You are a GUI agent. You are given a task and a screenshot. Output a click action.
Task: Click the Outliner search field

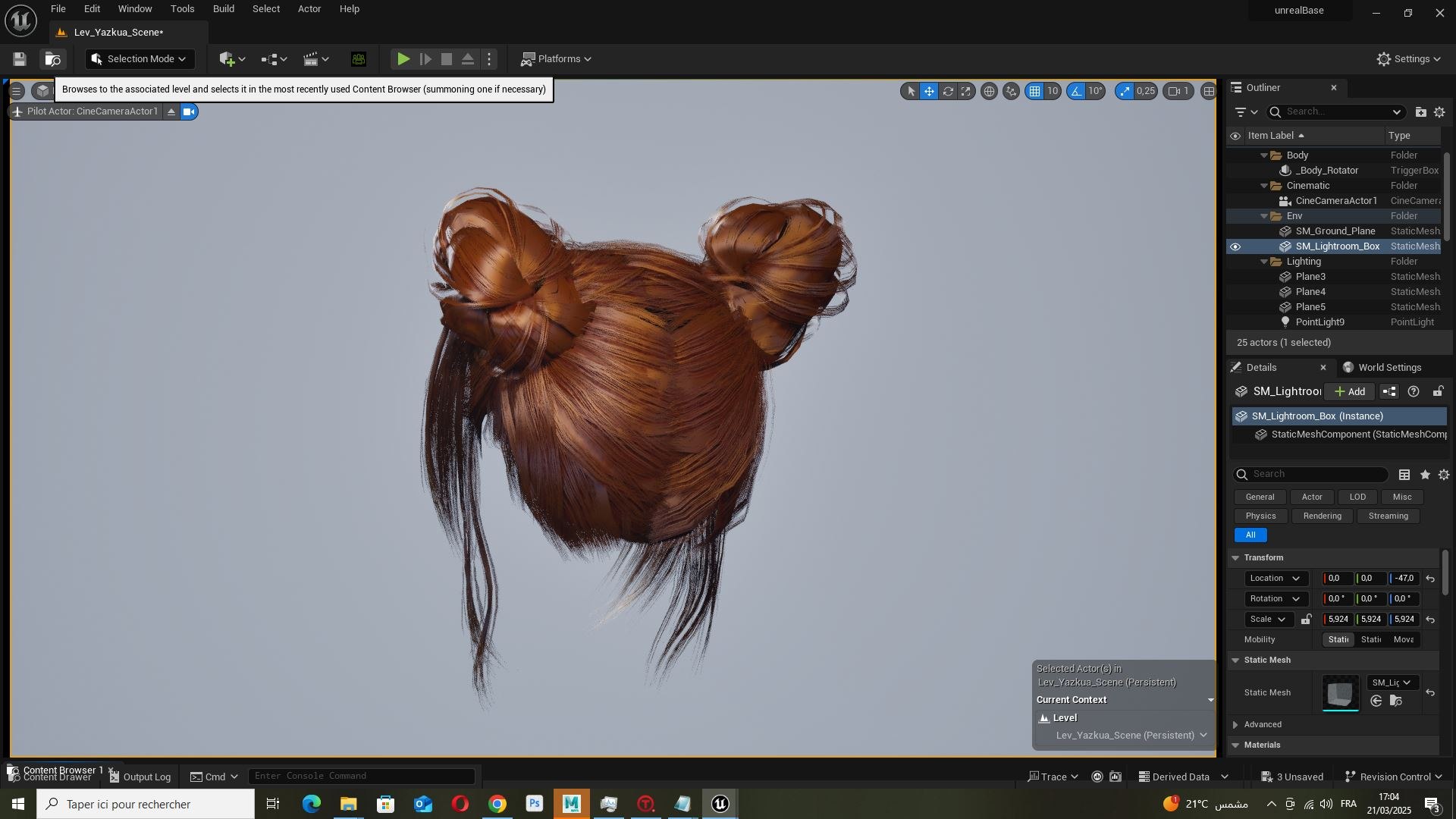pos(1335,112)
